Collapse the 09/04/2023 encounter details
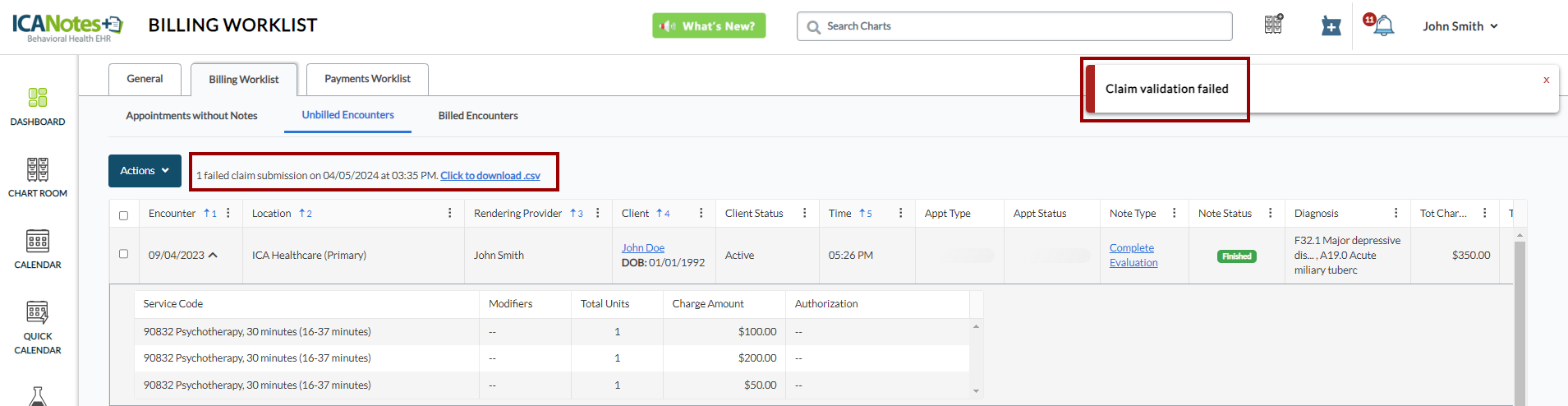Screen dimensions: 1568x406 click(x=213, y=255)
